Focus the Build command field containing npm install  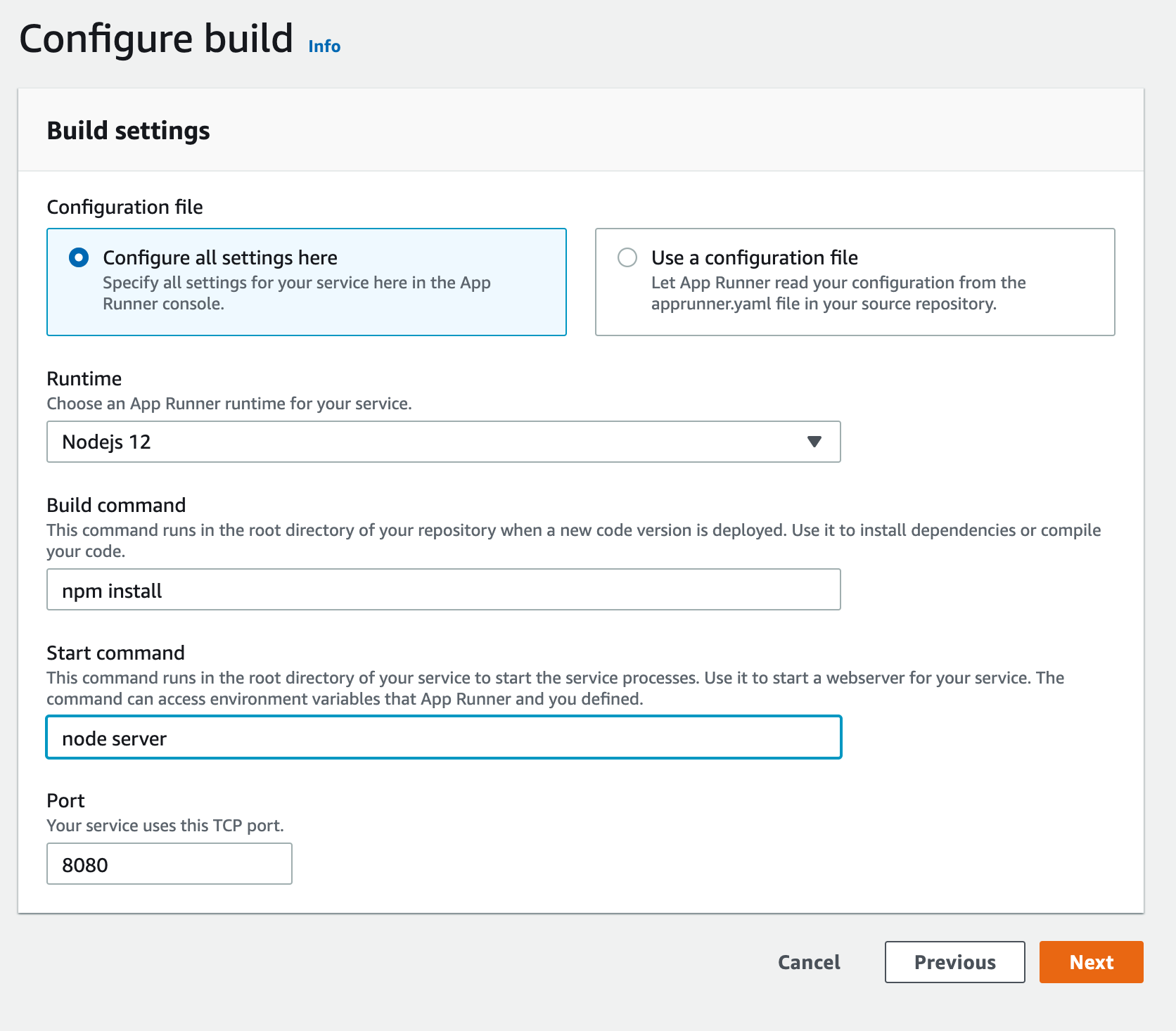click(443, 590)
